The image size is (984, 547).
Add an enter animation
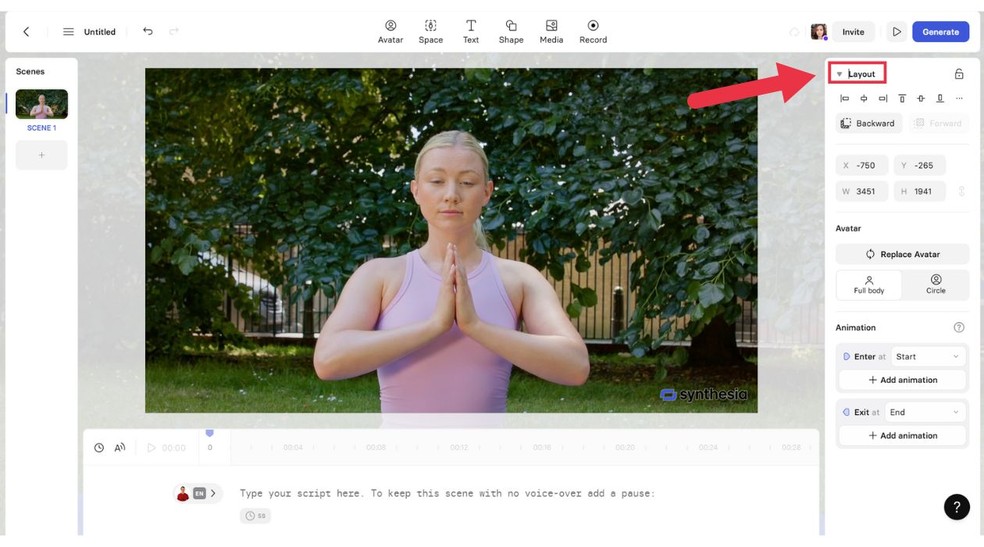point(902,380)
